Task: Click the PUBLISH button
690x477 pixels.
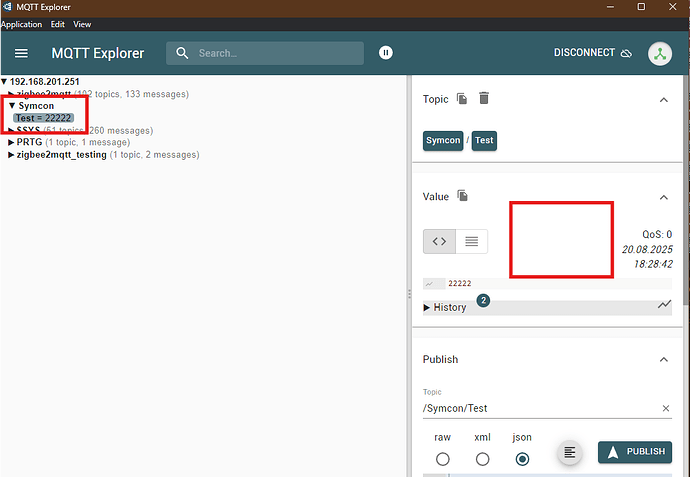Action: (635, 452)
